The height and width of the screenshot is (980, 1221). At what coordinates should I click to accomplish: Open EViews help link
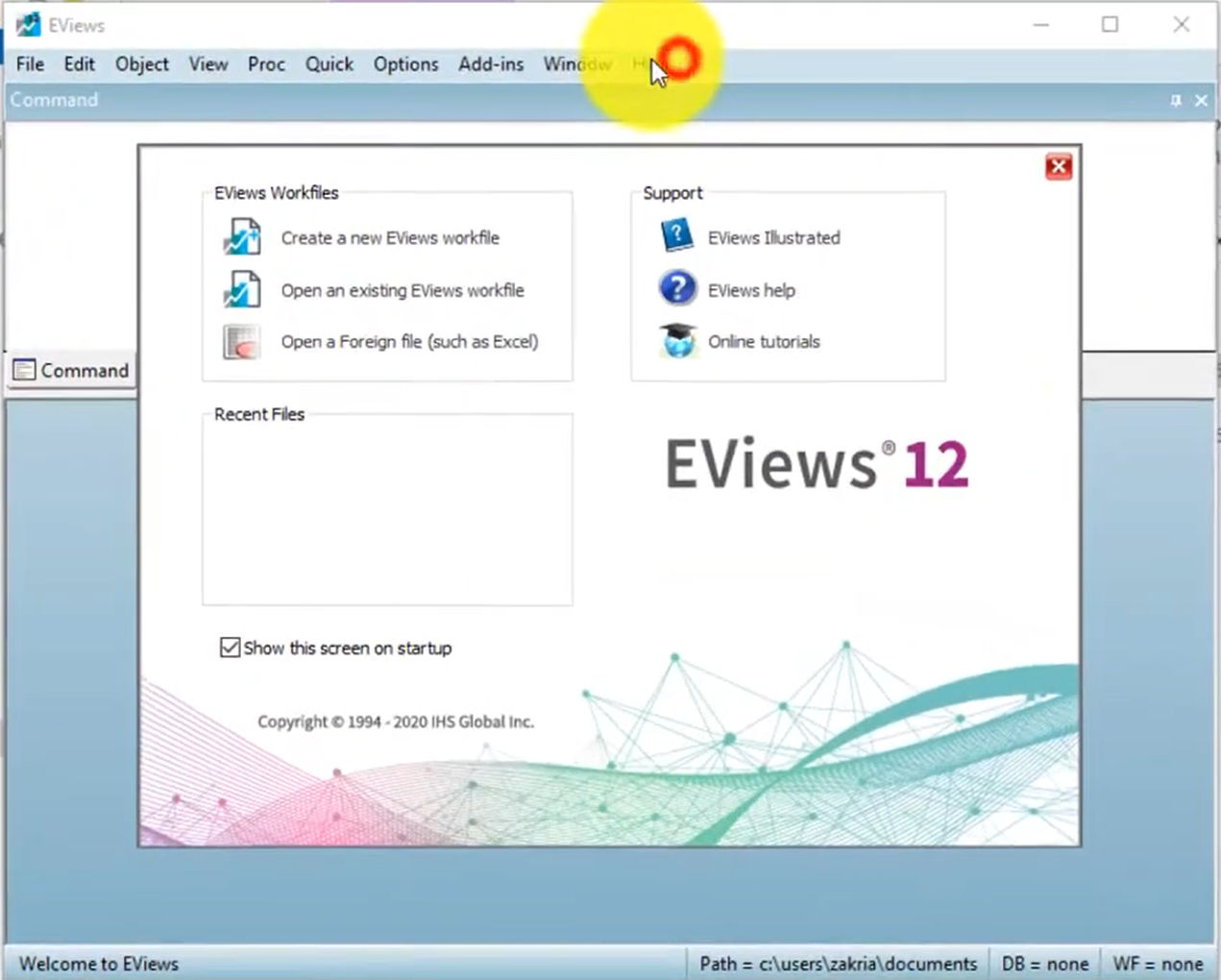(751, 290)
